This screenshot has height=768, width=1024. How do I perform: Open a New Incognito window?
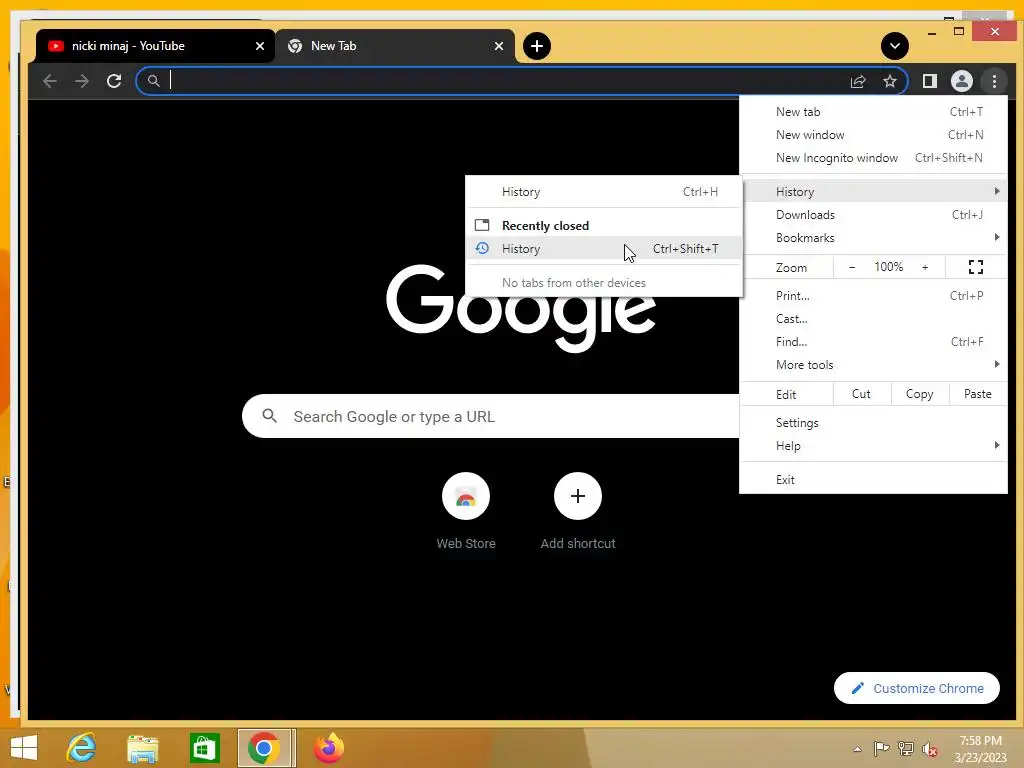coord(873,157)
